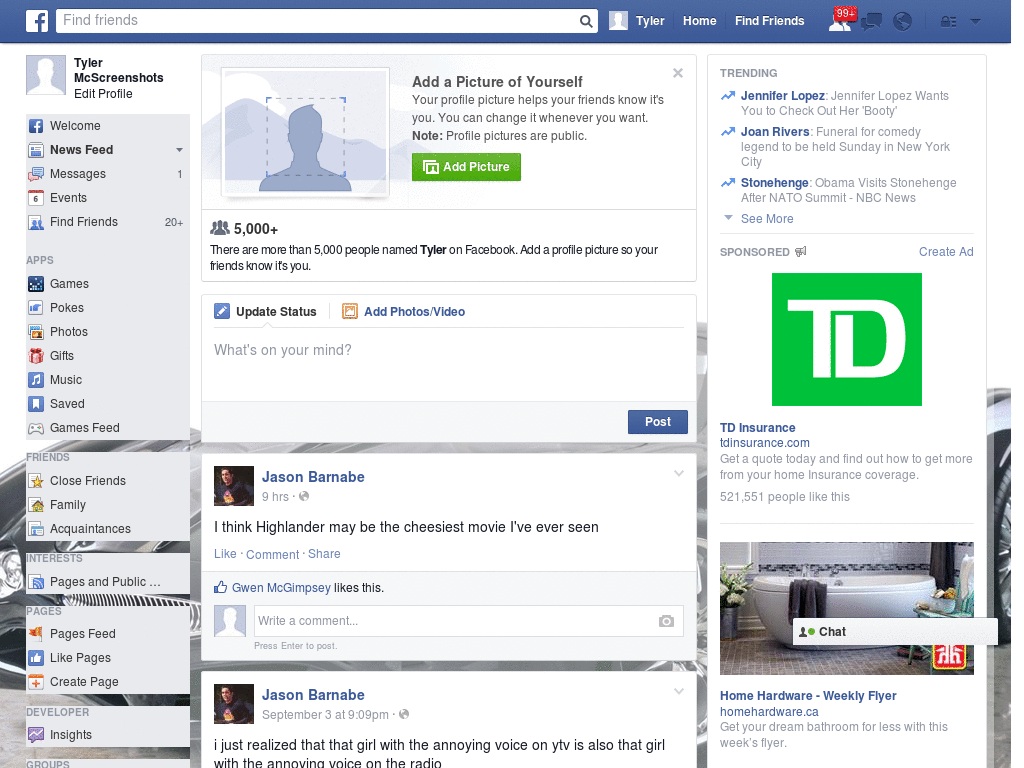Like the Highlander movie post
Image resolution: width=1024 pixels, height=768 pixels.
click(x=225, y=554)
